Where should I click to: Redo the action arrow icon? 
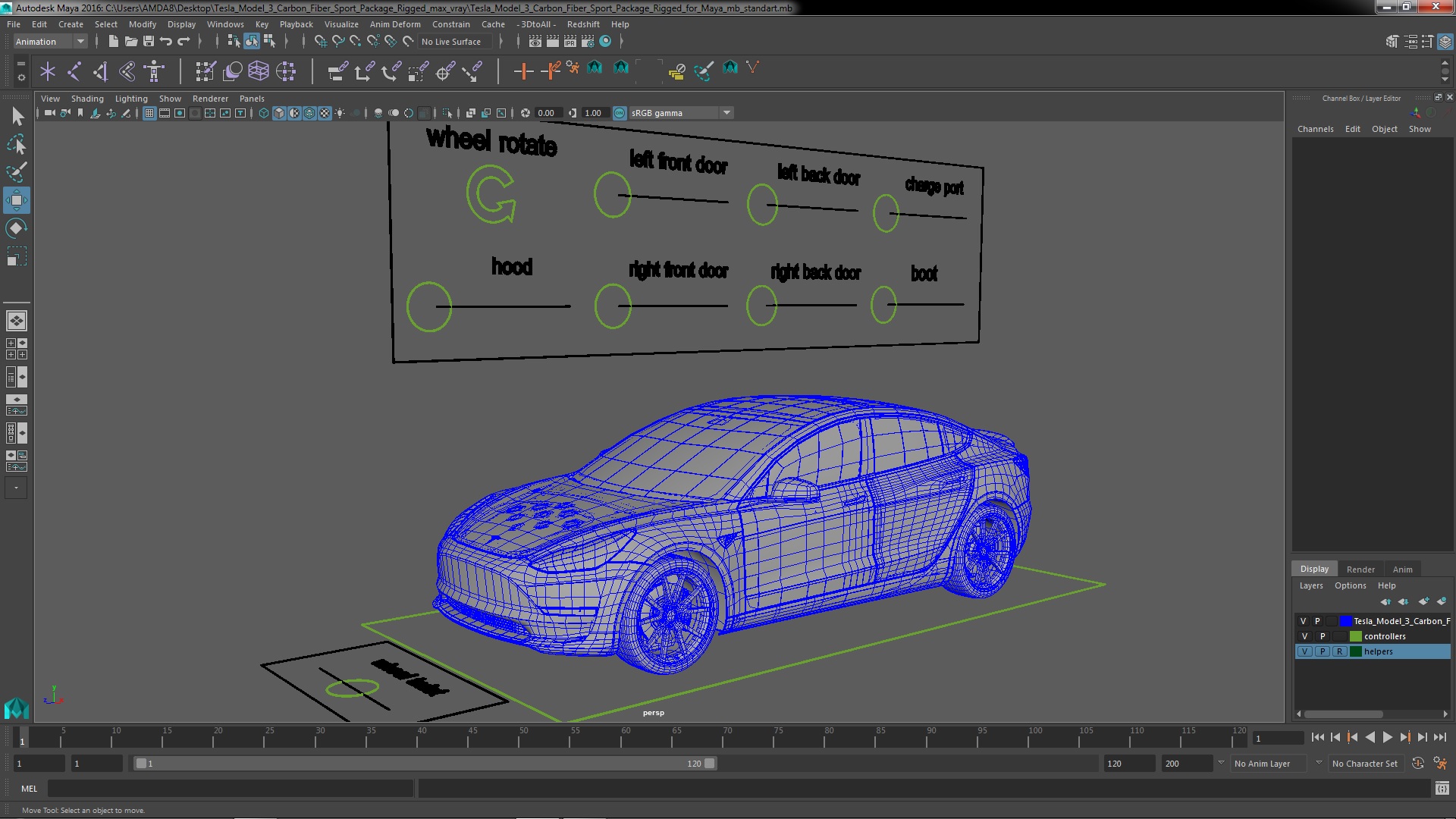pyautogui.click(x=183, y=42)
